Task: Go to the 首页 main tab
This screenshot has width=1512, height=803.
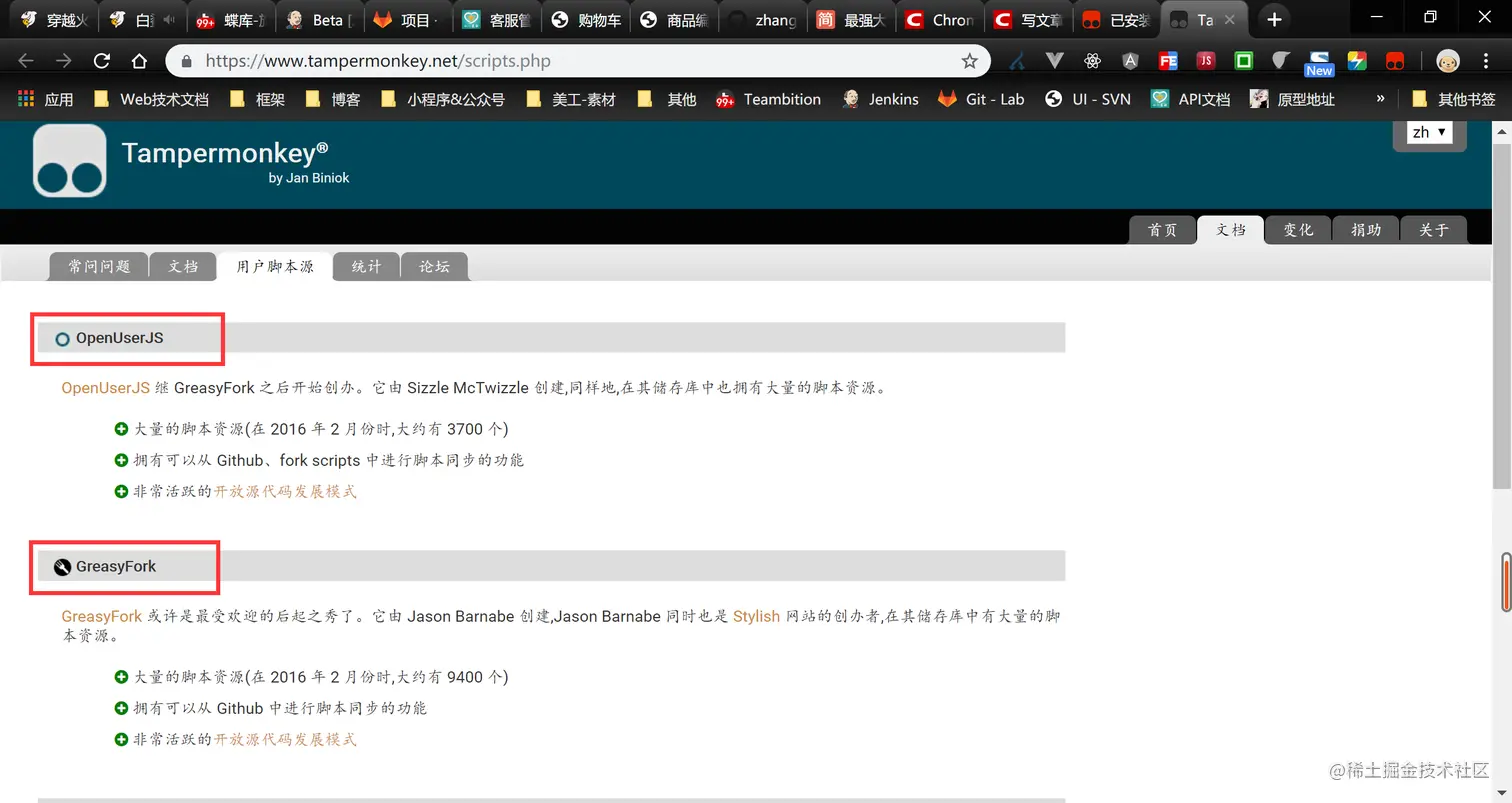Action: pyautogui.click(x=1162, y=230)
